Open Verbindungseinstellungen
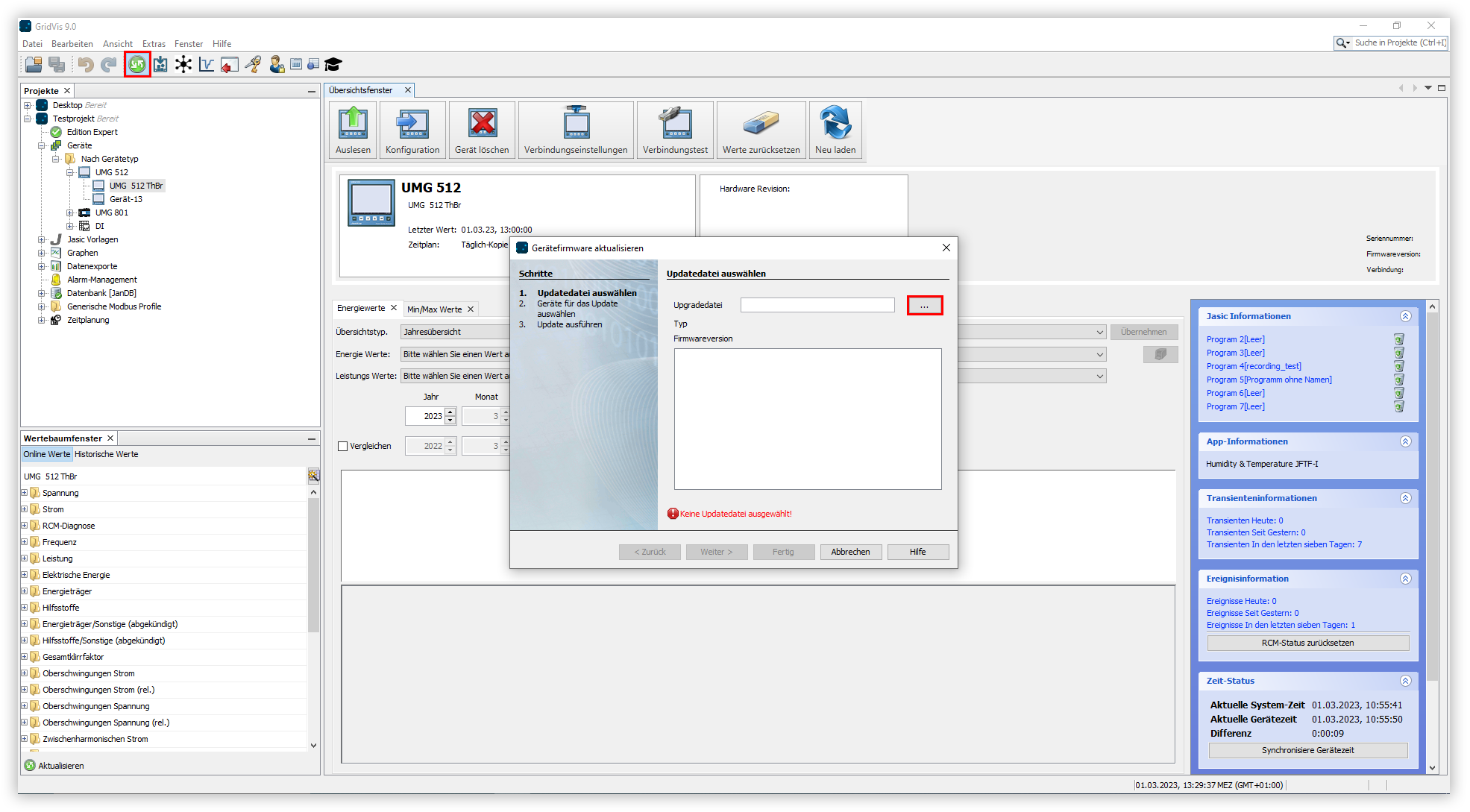1470x812 pixels. [576, 130]
